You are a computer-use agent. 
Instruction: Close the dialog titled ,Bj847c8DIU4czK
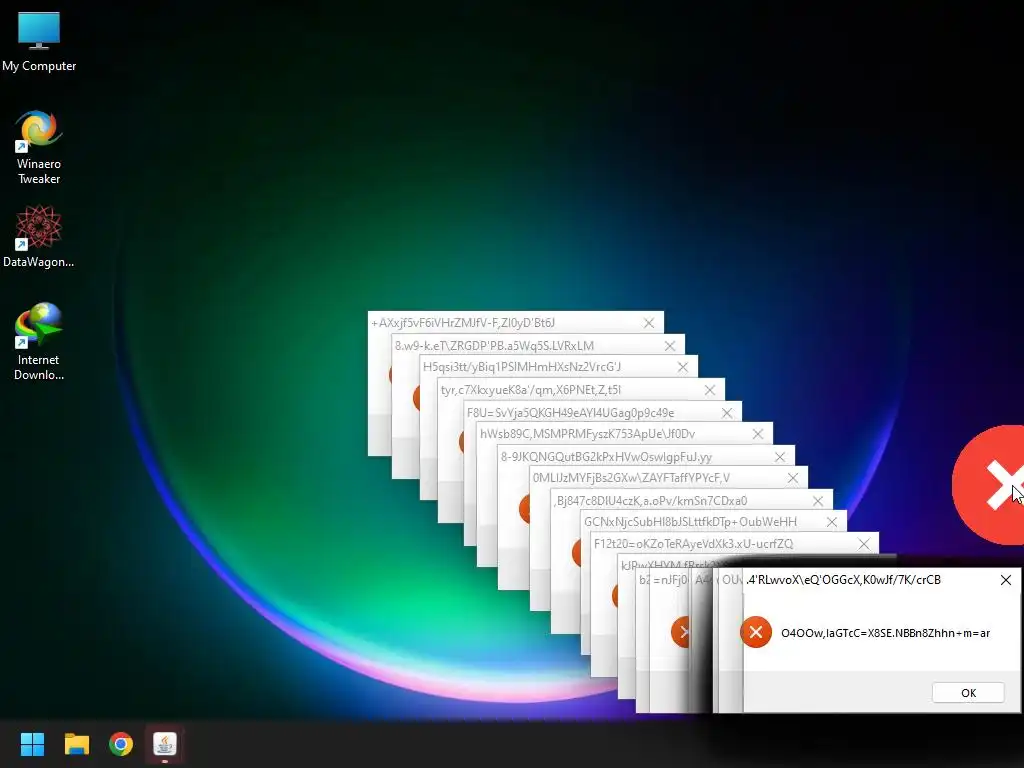pos(818,501)
